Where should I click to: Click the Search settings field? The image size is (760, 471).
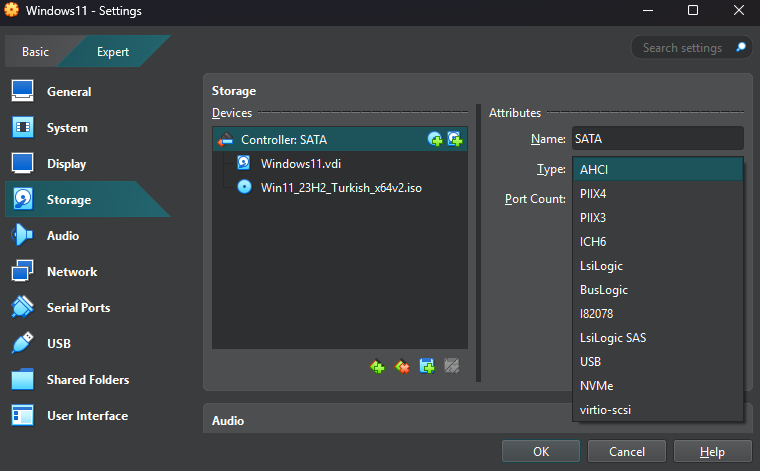pyautogui.click(x=691, y=47)
